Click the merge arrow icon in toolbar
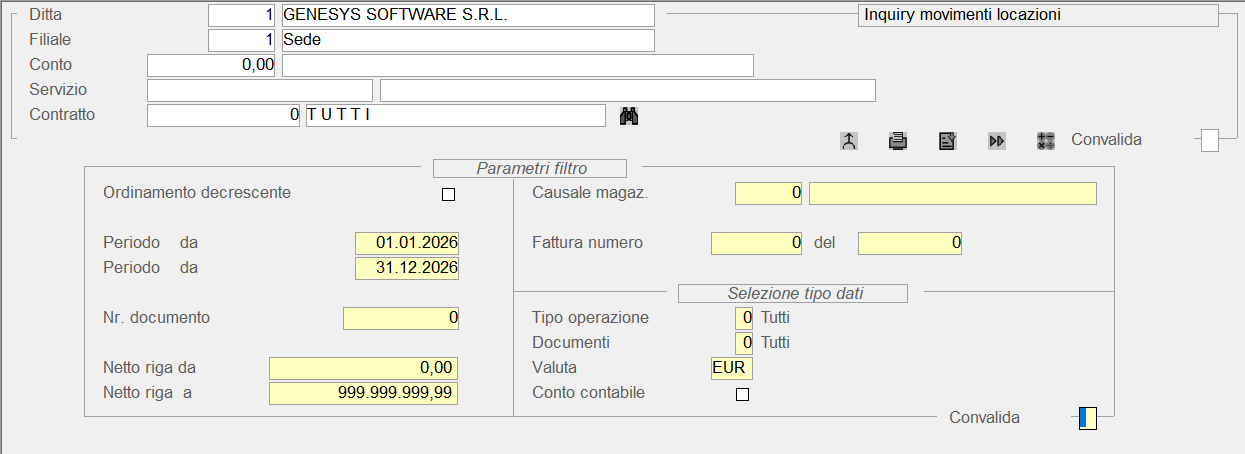This screenshot has height=454, width=1245. click(x=848, y=141)
